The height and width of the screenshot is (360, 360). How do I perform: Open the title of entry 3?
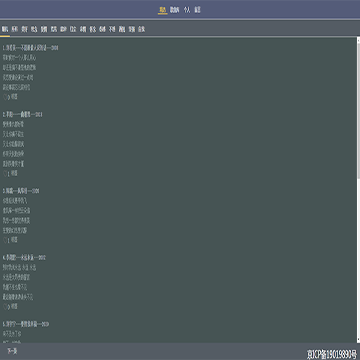tap(21, 191)
